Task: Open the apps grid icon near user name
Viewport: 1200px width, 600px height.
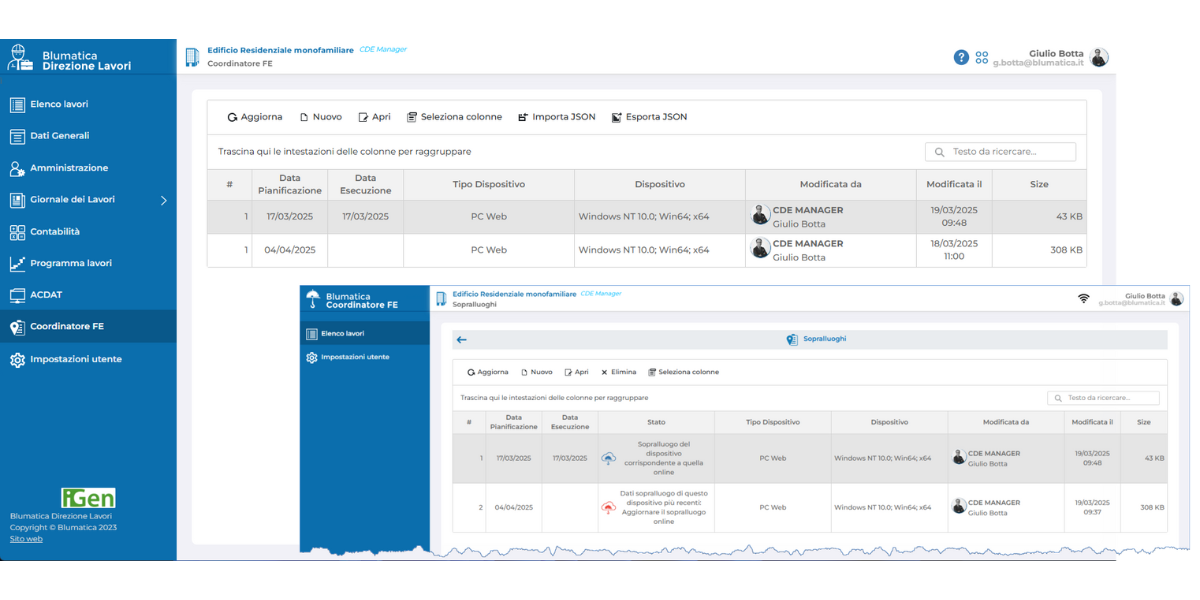Action: coord(982,57)
